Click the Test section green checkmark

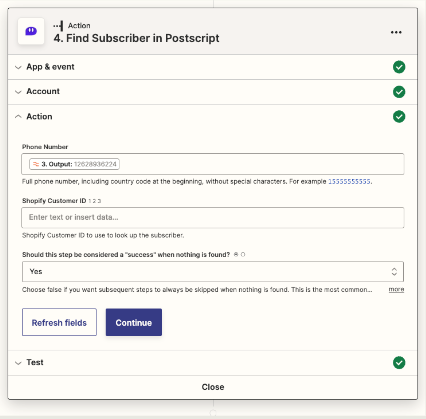pos(399,363)
